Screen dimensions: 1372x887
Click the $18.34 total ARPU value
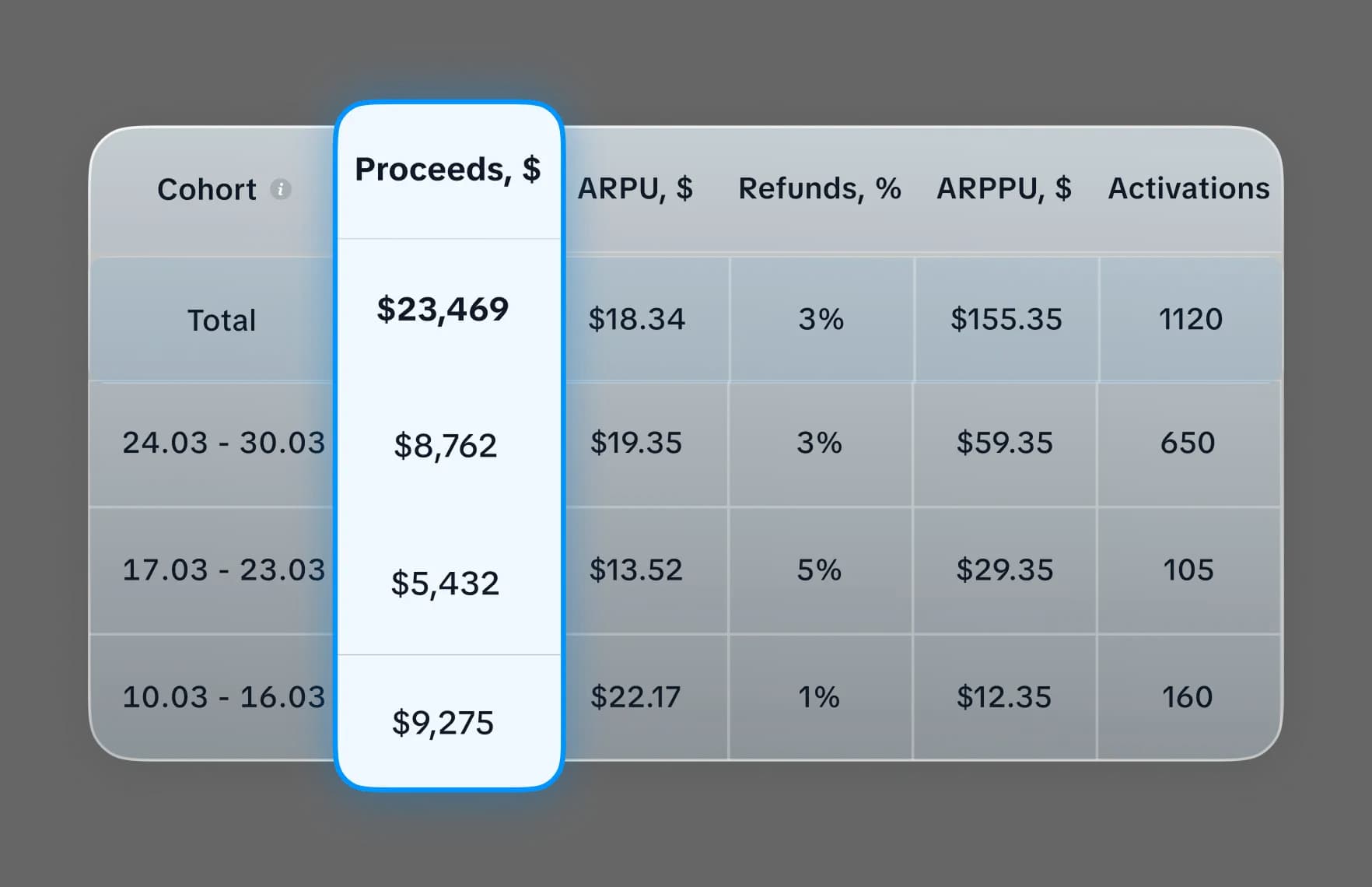(x=637, y=319)
